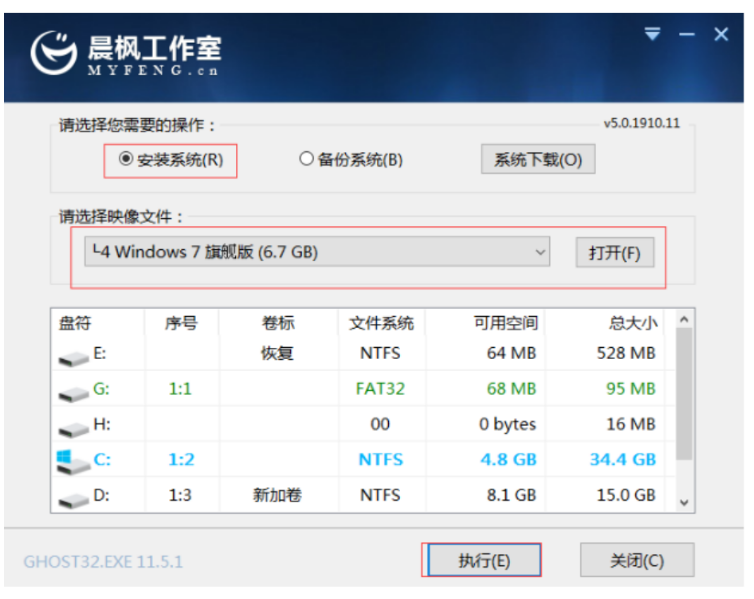Click the partition list scroll down arrow
Screen dimensions: 754x599
click(x=684, y=503)
